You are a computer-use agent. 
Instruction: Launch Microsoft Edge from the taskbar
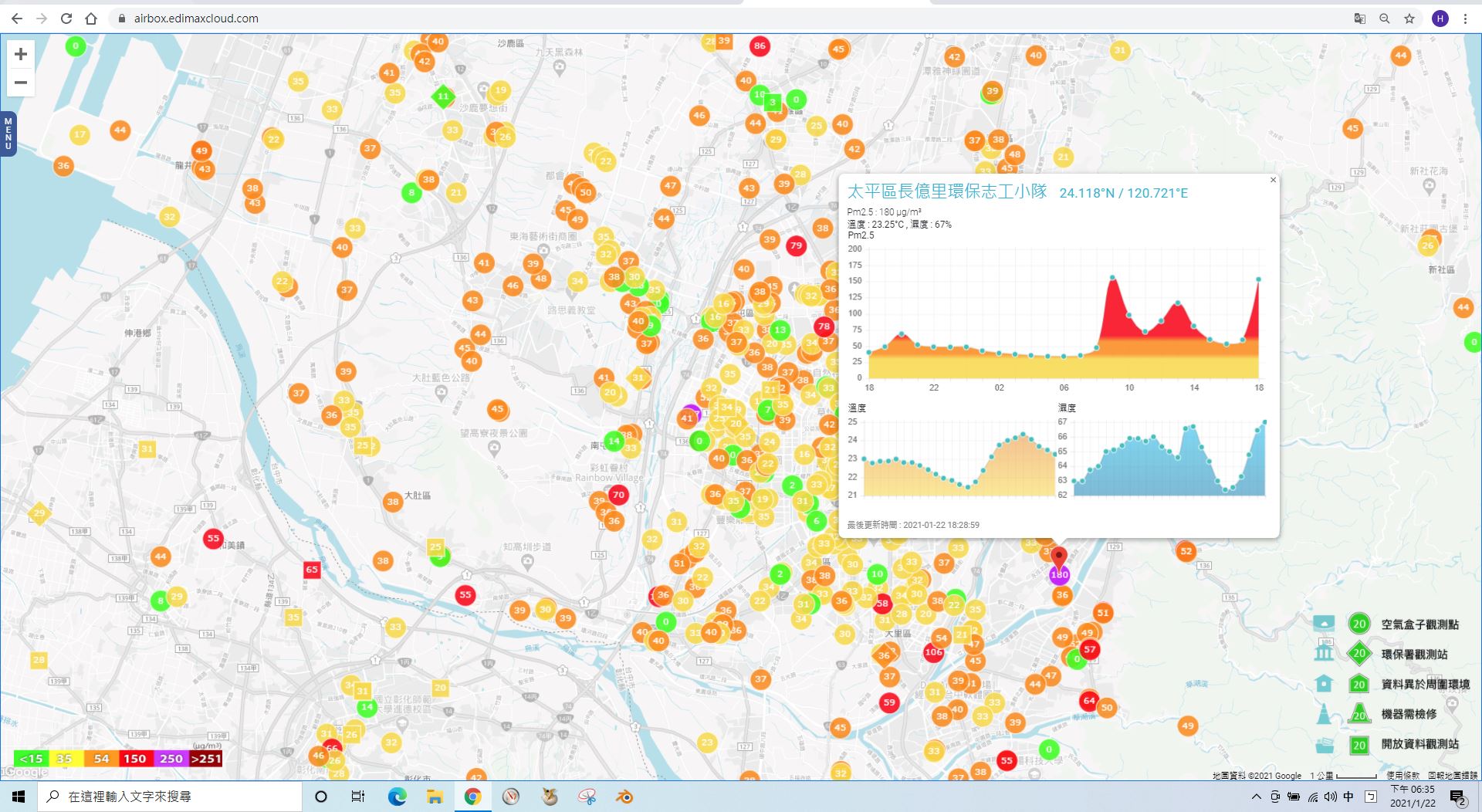[x=397, y=797]
